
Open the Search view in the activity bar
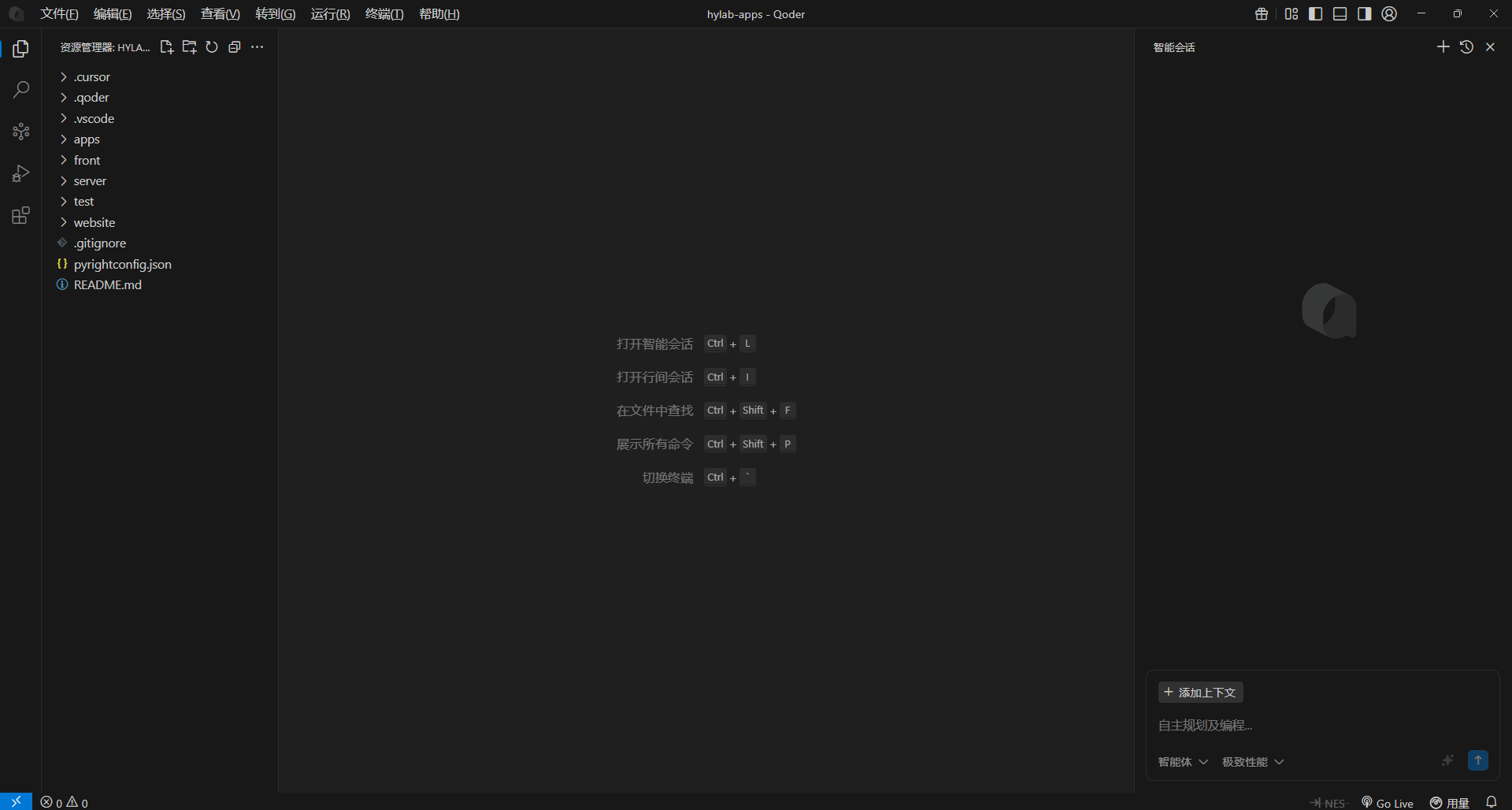(21, 89)
